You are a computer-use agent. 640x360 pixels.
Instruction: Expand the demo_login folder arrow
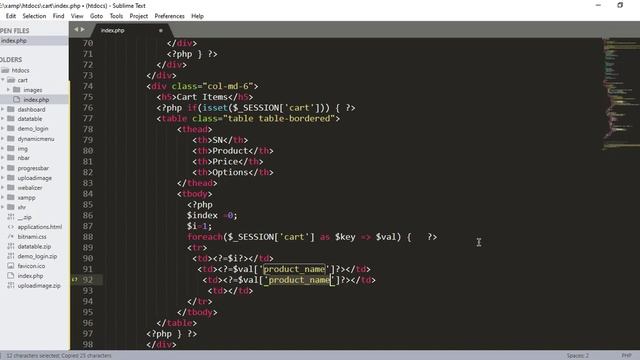coord(3,128)
